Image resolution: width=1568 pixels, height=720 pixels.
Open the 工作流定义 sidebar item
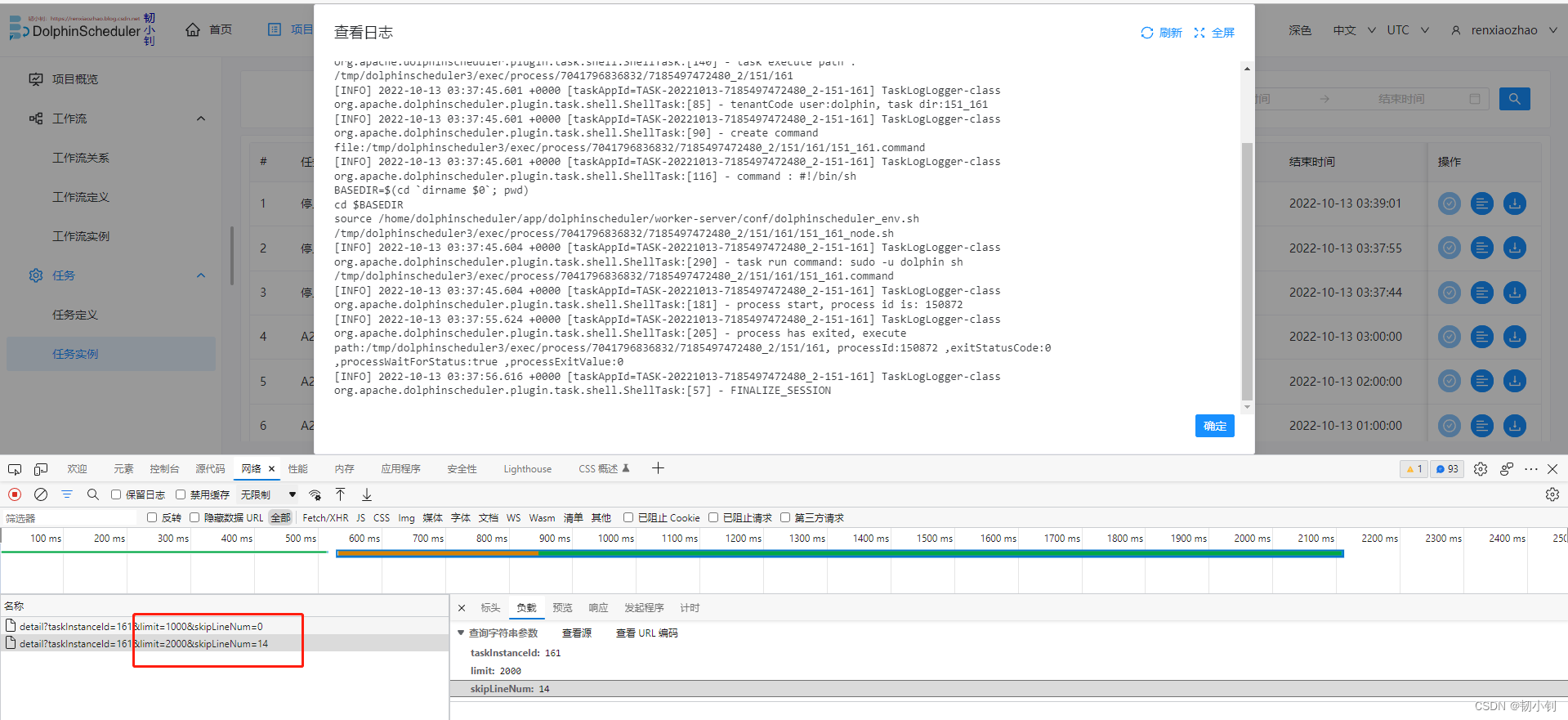coord(81,197)
